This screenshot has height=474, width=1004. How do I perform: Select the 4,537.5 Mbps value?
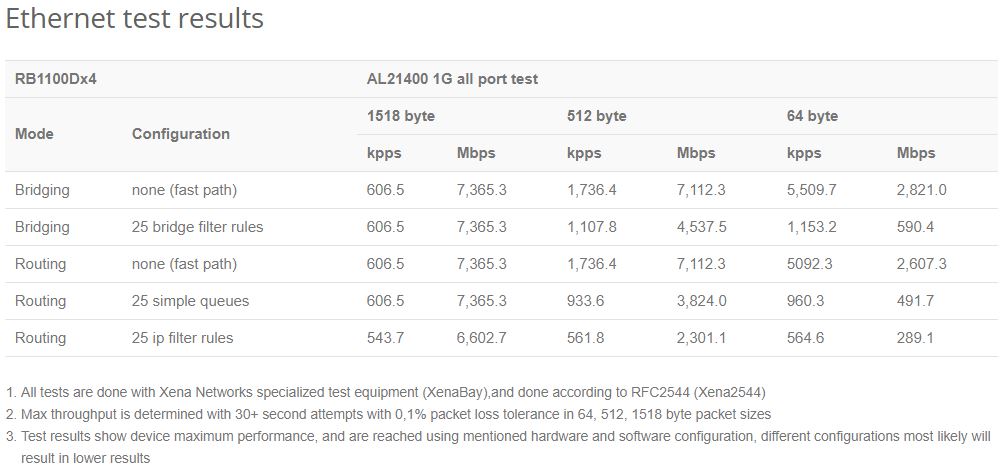[701, 227]
